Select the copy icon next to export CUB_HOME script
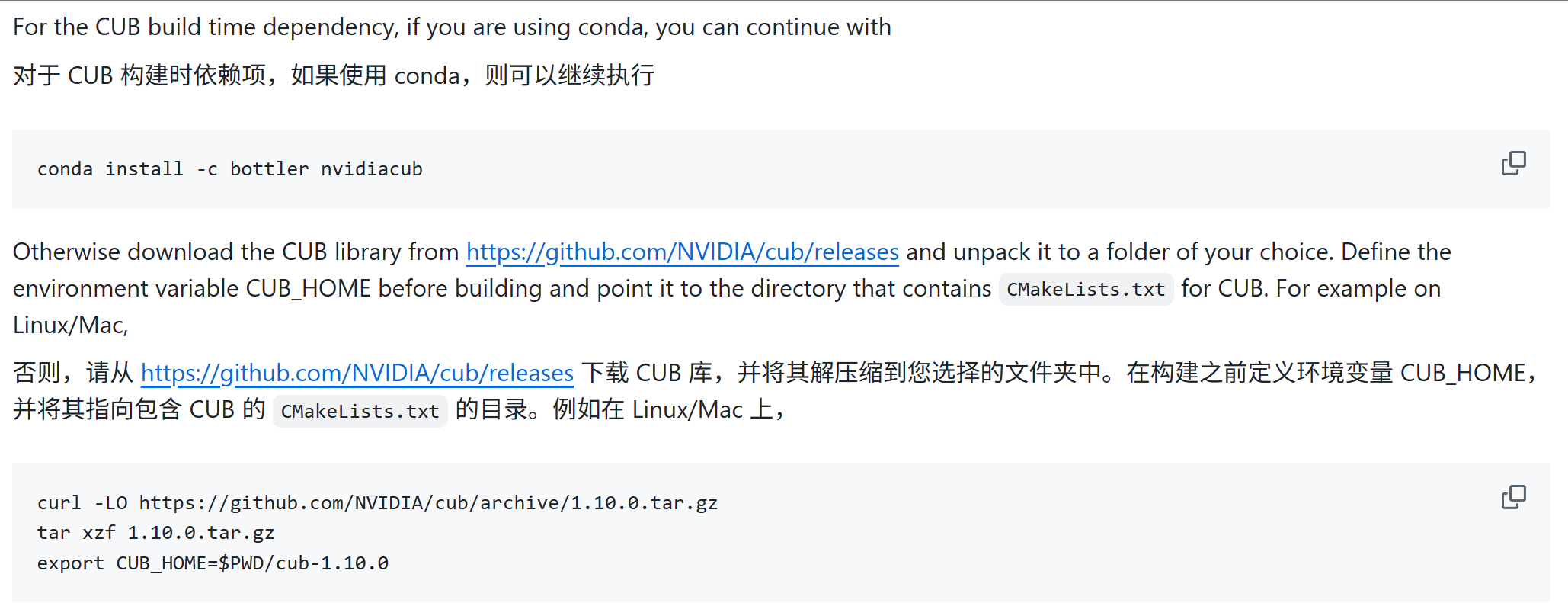1568x603 pixels. point(1513,496)
